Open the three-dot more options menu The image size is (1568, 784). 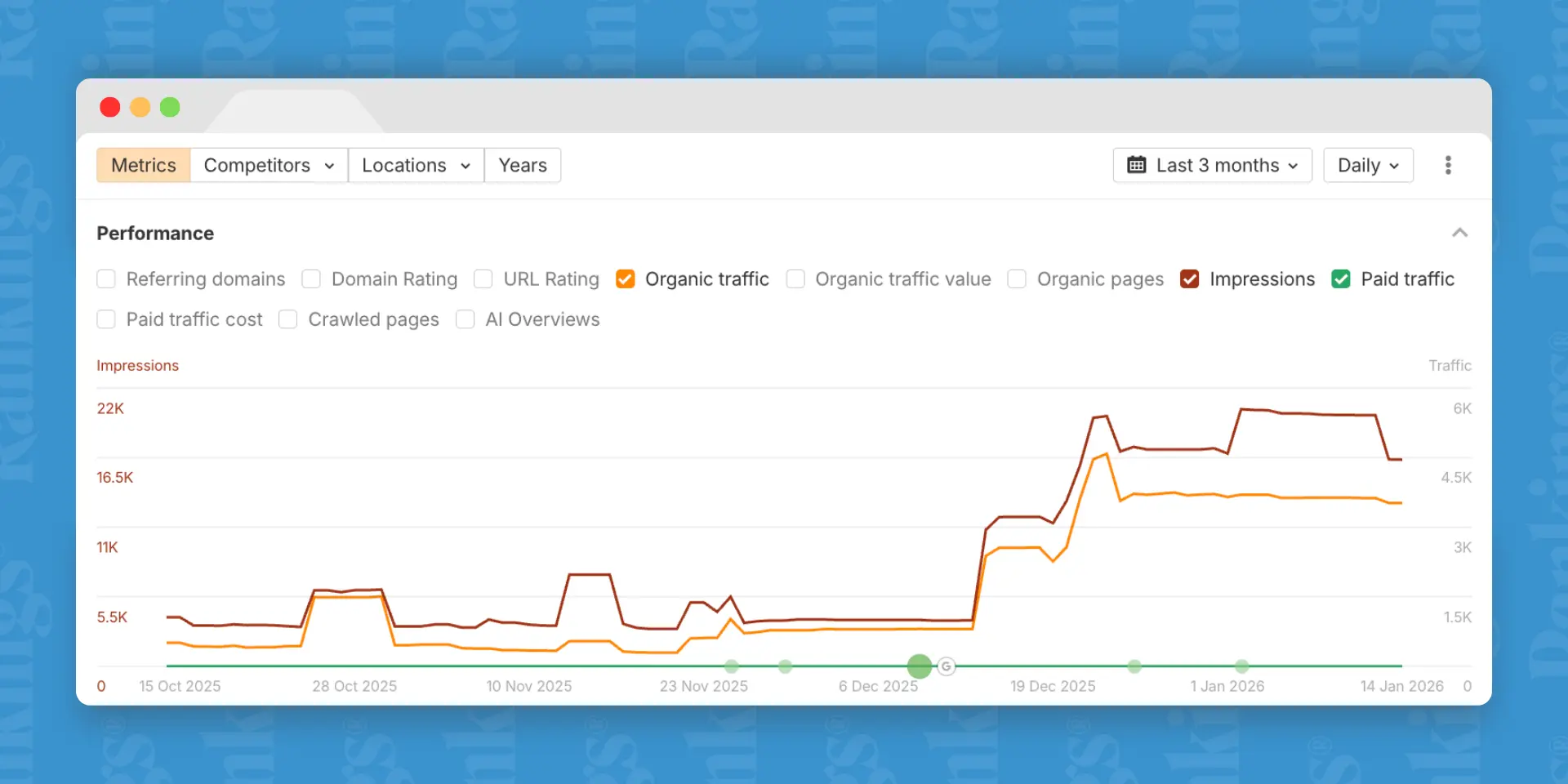click(1448, 165)
